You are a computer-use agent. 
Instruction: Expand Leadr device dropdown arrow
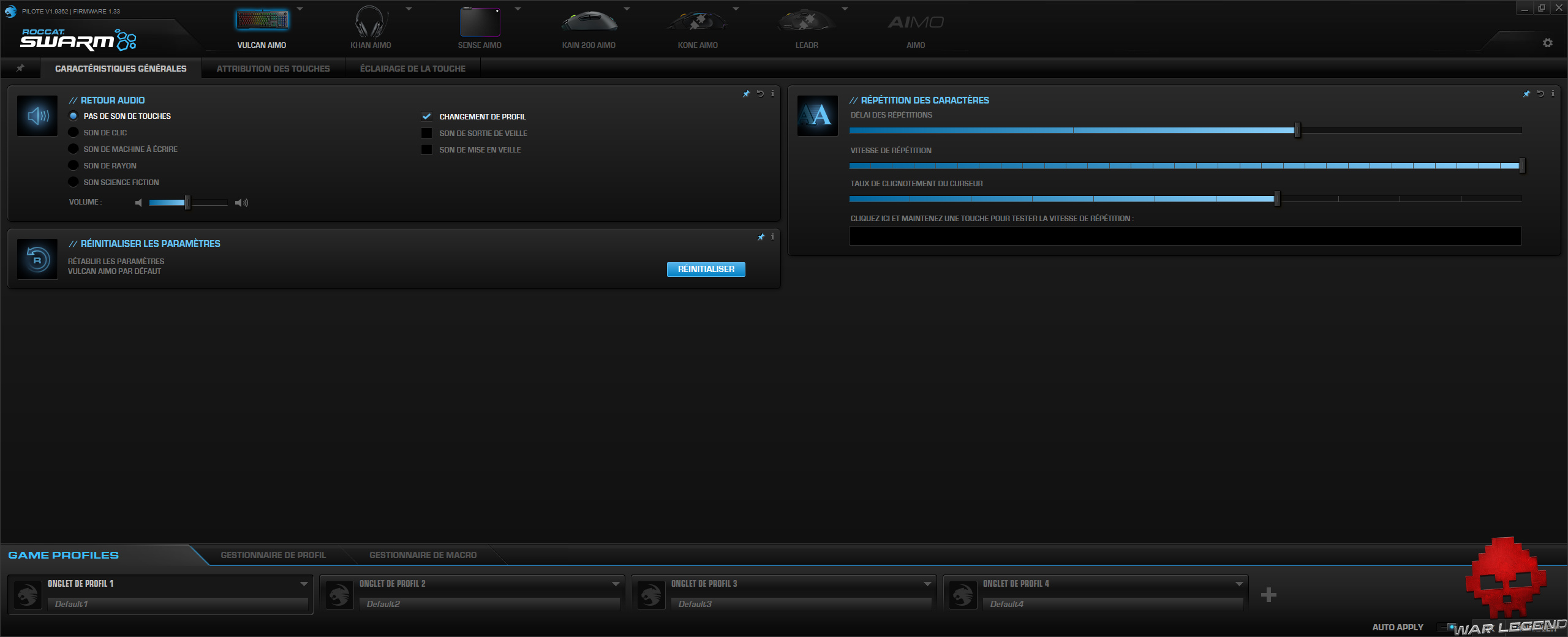845,9
